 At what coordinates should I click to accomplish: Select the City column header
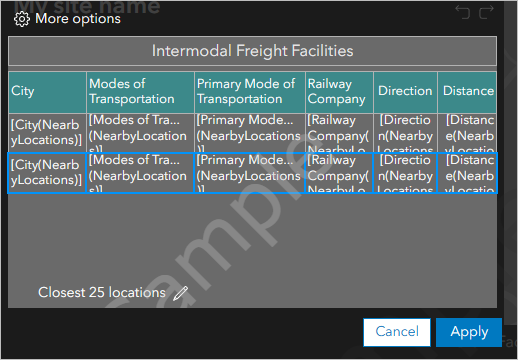pos(47,92)
